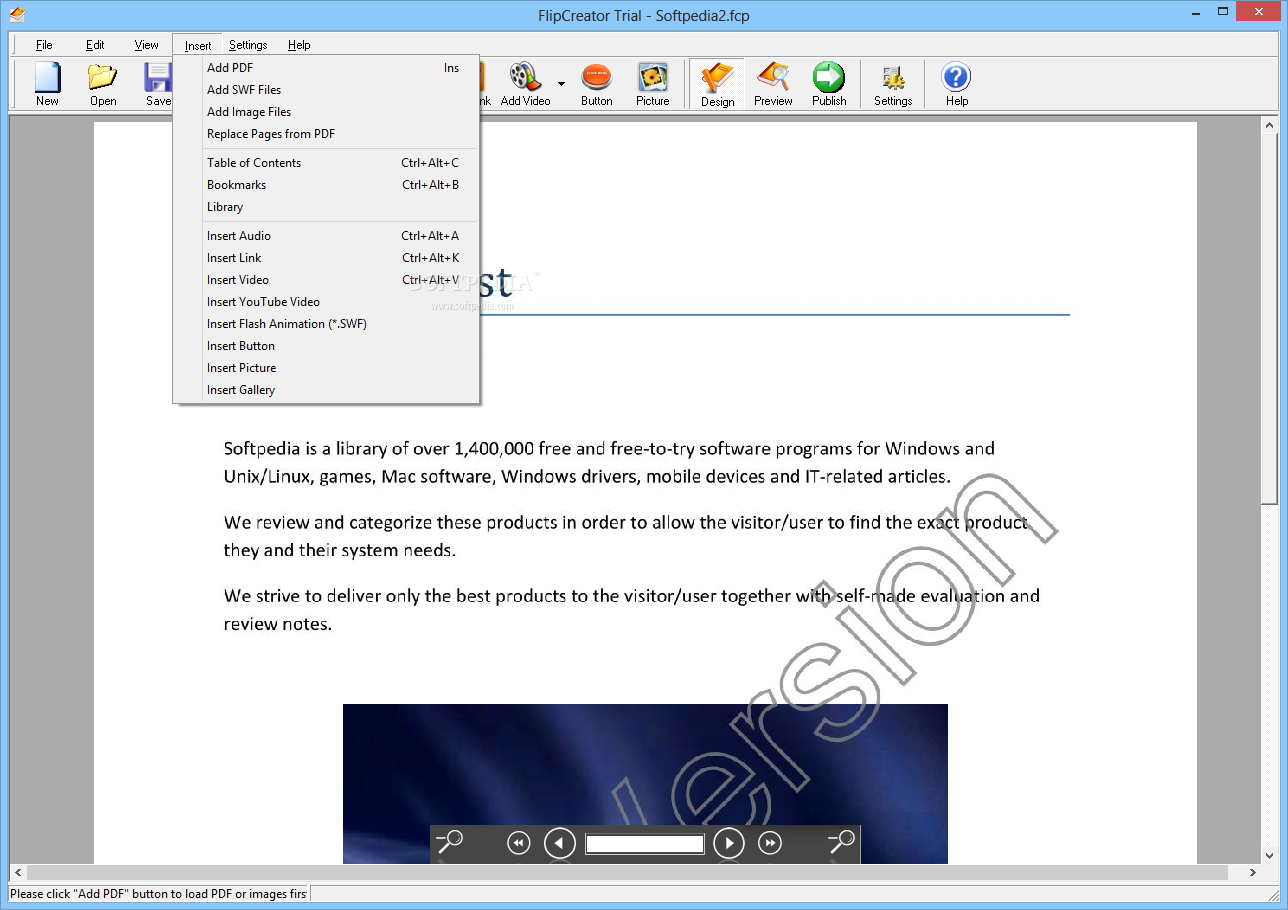Choose Insert Button menu entry
Screen dimensions: 1288x910
[x=326, y=346]
